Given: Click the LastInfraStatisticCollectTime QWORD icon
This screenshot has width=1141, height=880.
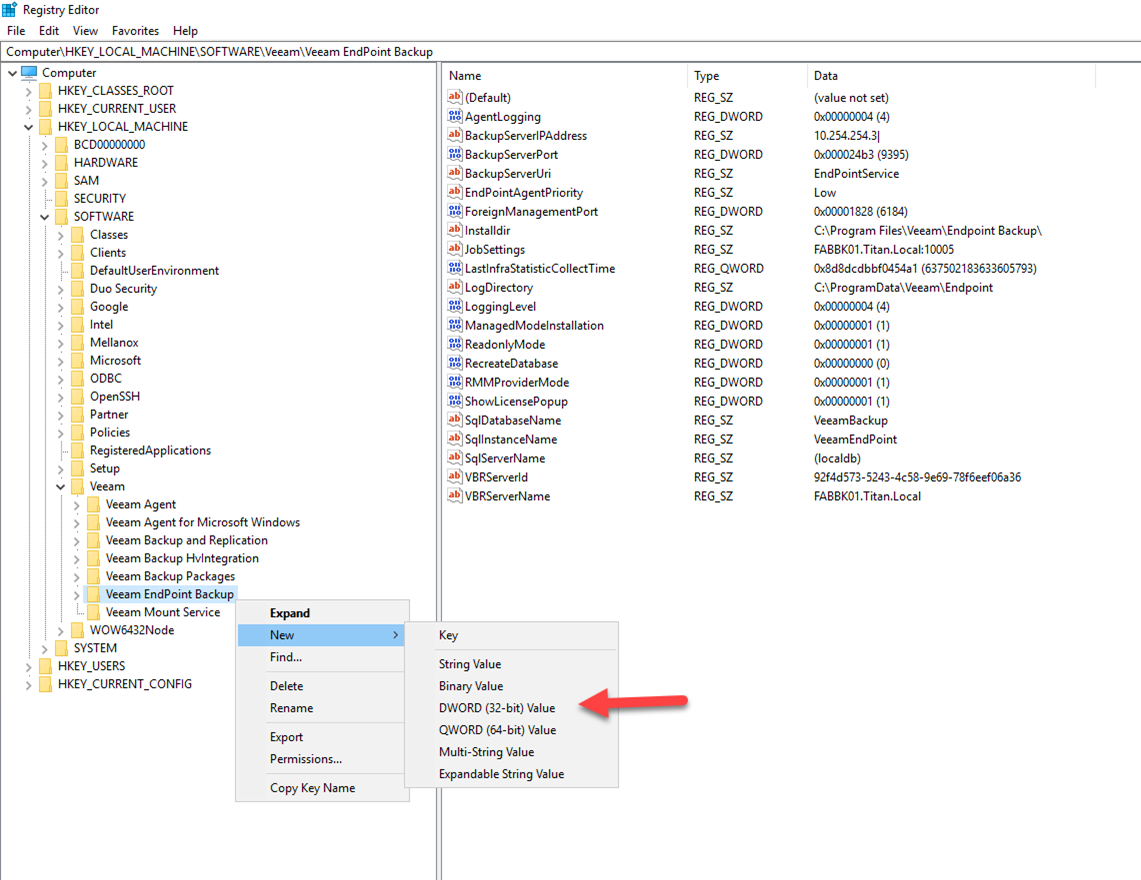Looking at the screenshot, I should click(455, 268).
